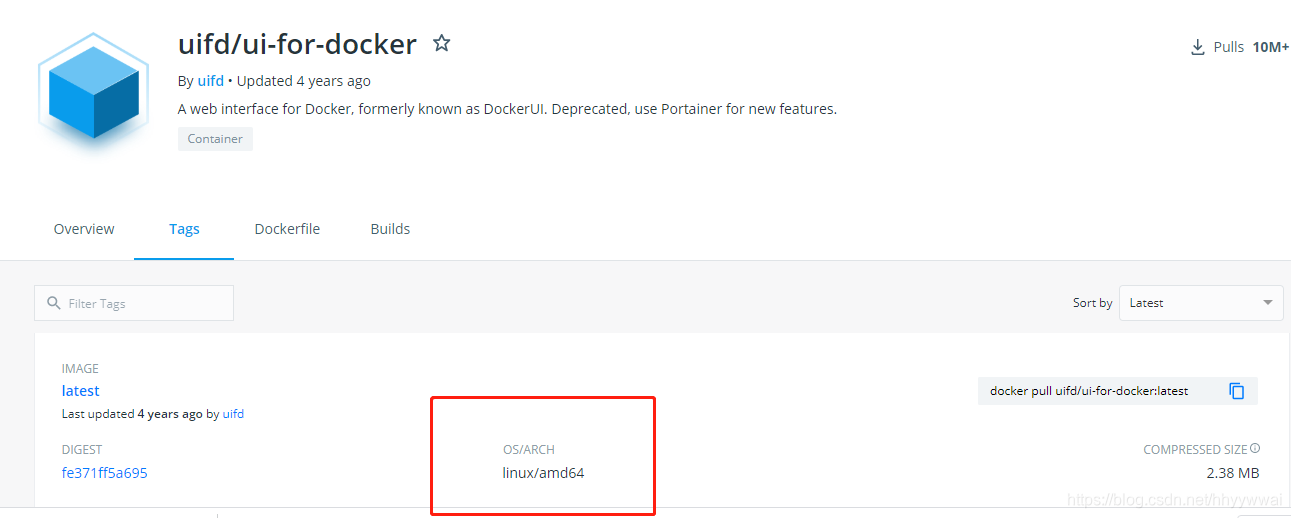Click the compressed size info icon
This screenshot has width=1291, height=518.
point(1255,449)
